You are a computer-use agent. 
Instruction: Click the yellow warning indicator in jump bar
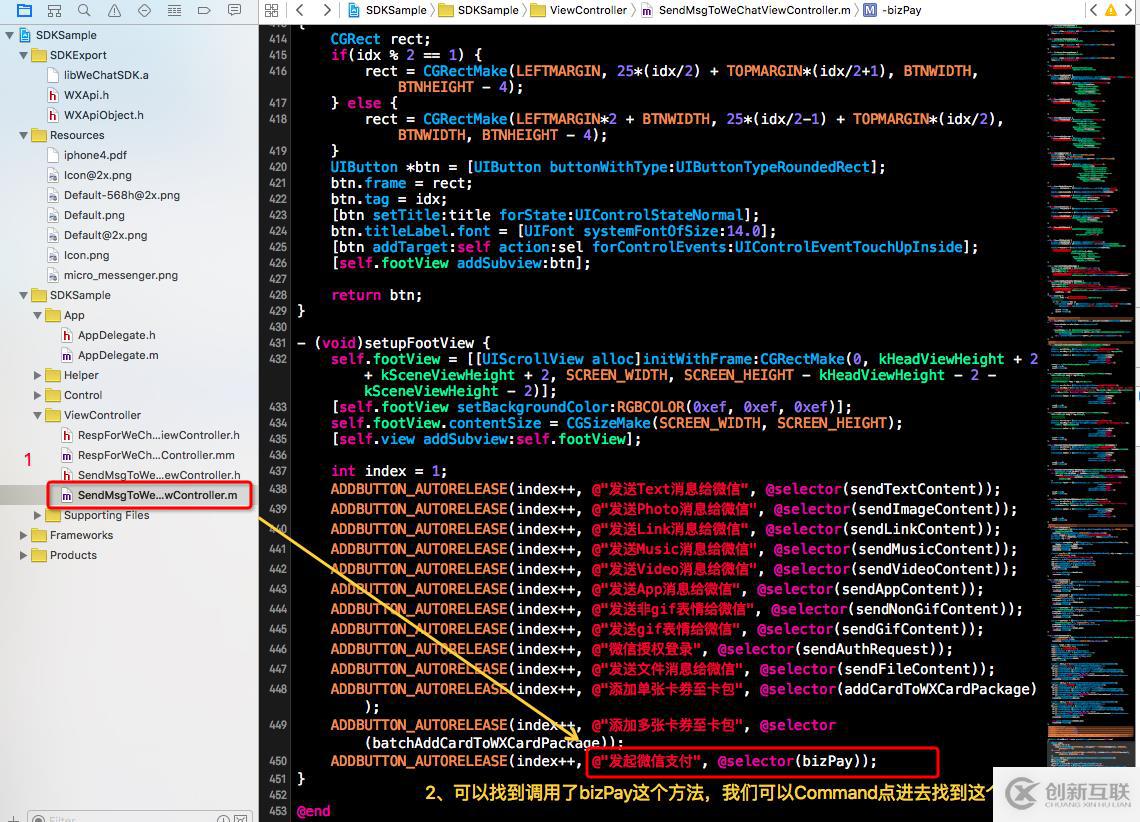coord(1111,10)
